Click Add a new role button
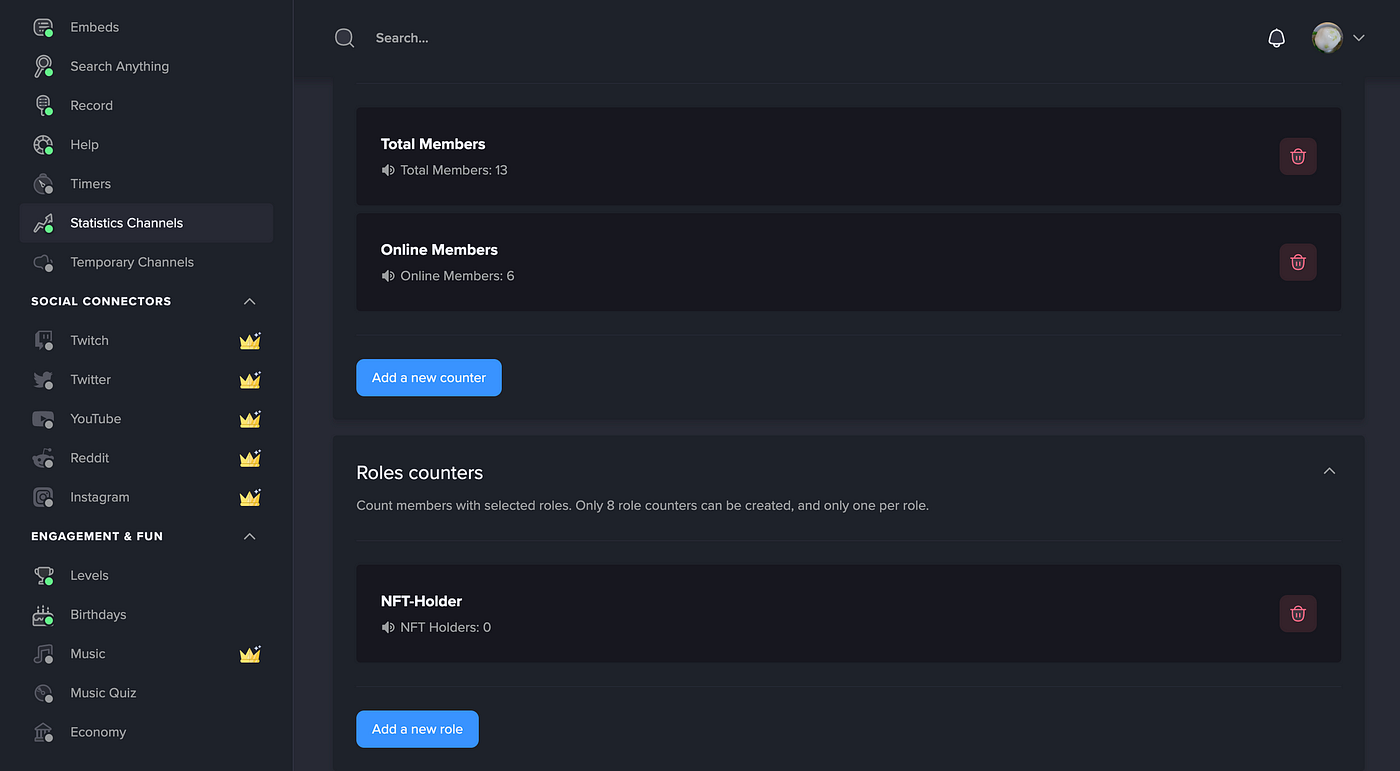Screen dimensions: 1400x771 coord(417,729)
